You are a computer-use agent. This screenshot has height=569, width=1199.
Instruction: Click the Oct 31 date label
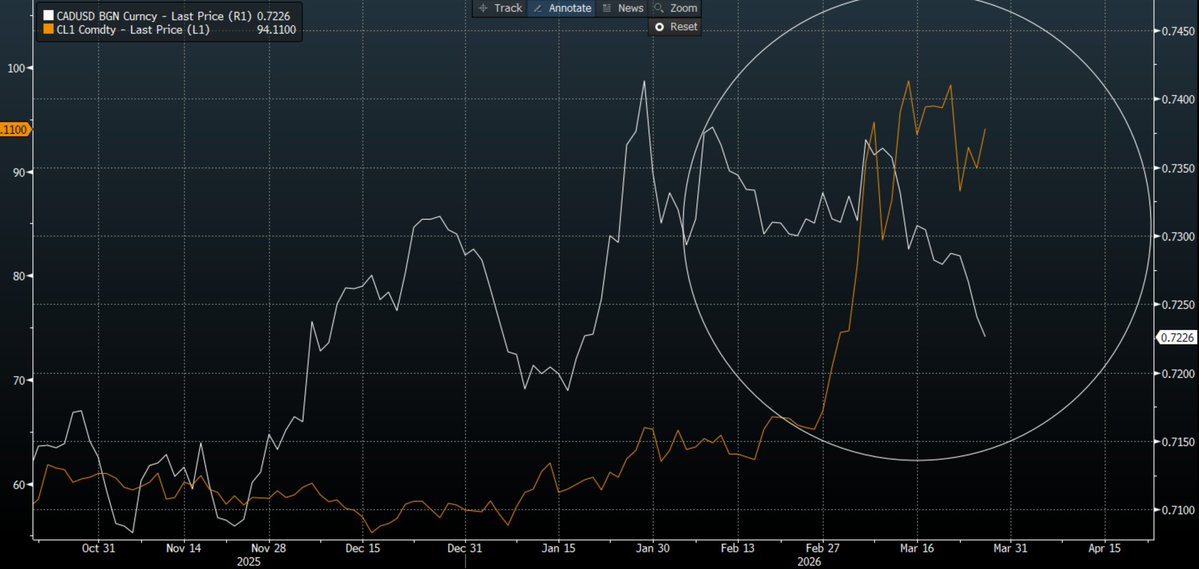(x=97, y=548)
